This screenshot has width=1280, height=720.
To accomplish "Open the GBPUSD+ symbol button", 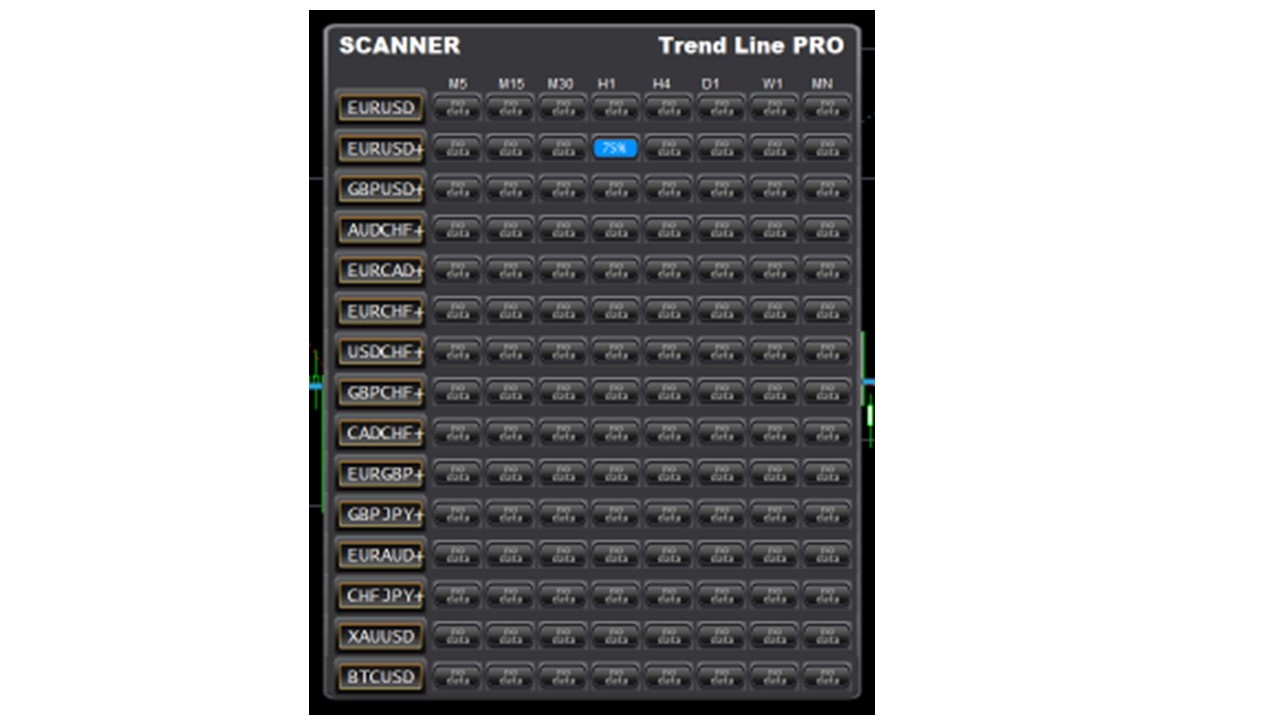I will coord(380,189).
